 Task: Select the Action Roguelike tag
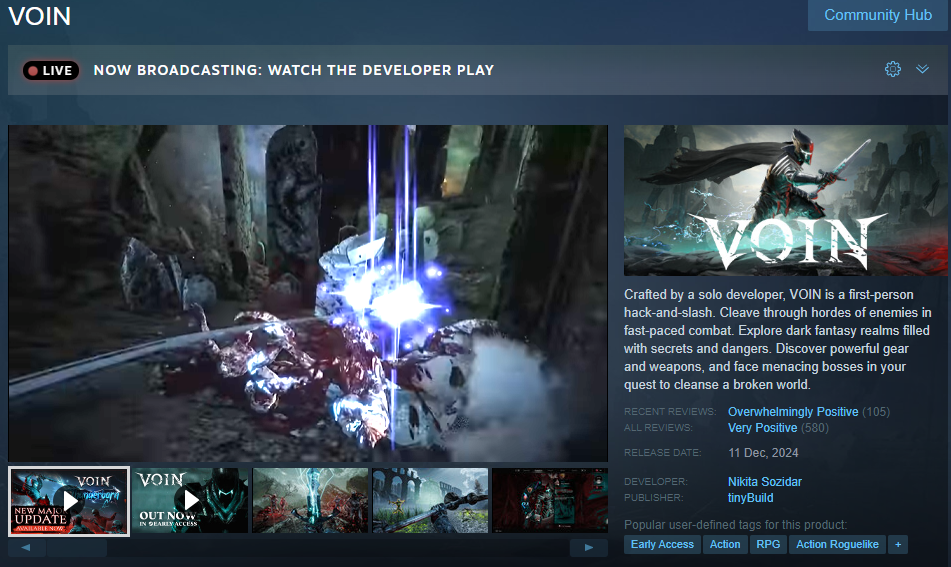point(837,545)
